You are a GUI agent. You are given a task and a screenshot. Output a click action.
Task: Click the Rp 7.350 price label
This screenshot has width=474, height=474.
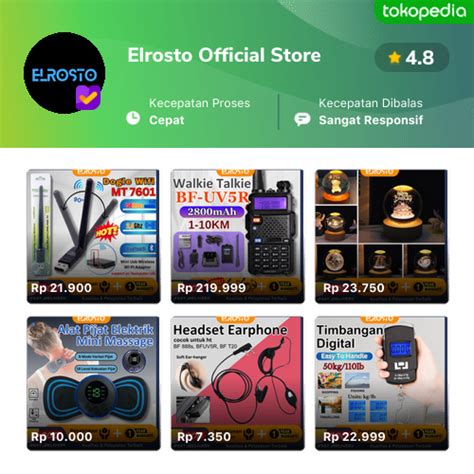point(204,437)
